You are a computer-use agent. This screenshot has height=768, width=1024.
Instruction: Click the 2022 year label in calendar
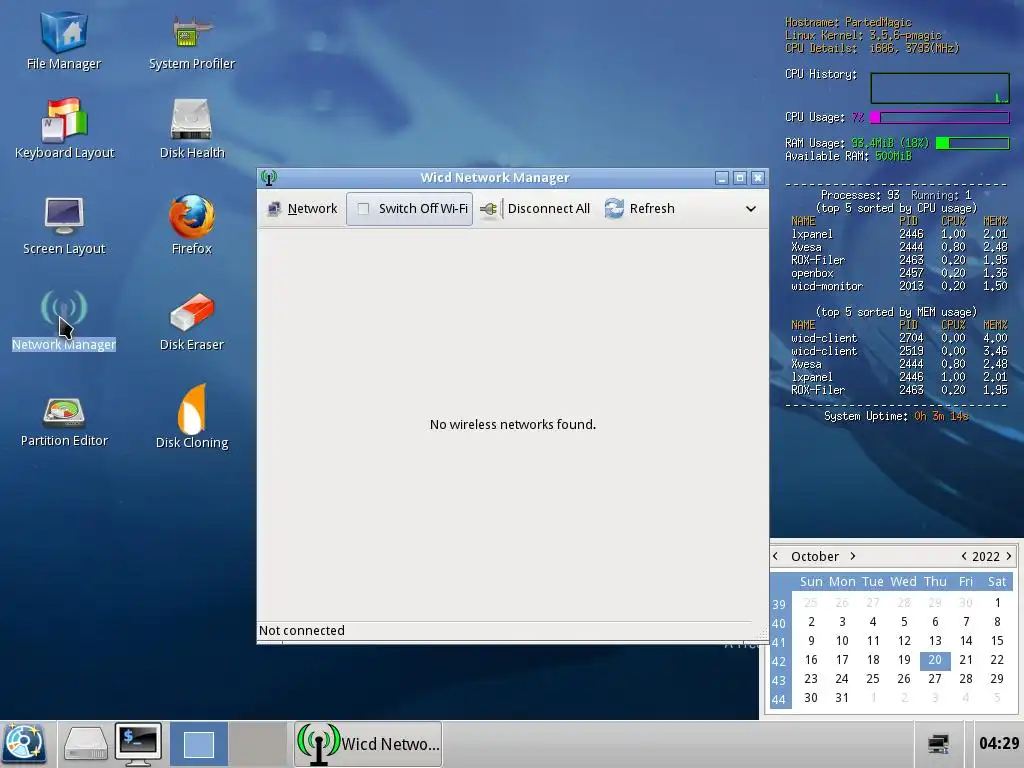tap(985, 556)
